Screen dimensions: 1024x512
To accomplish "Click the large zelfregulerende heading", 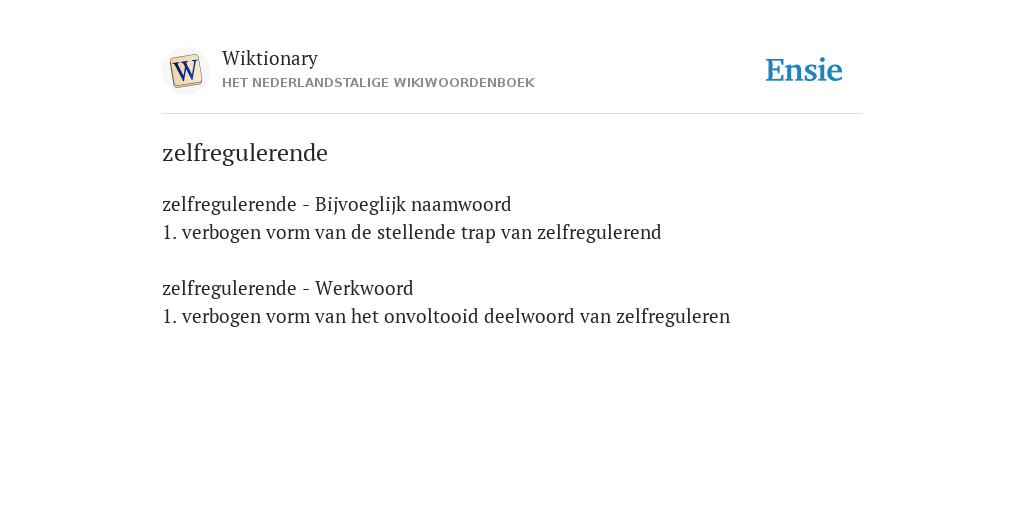I will click(245, 153).
